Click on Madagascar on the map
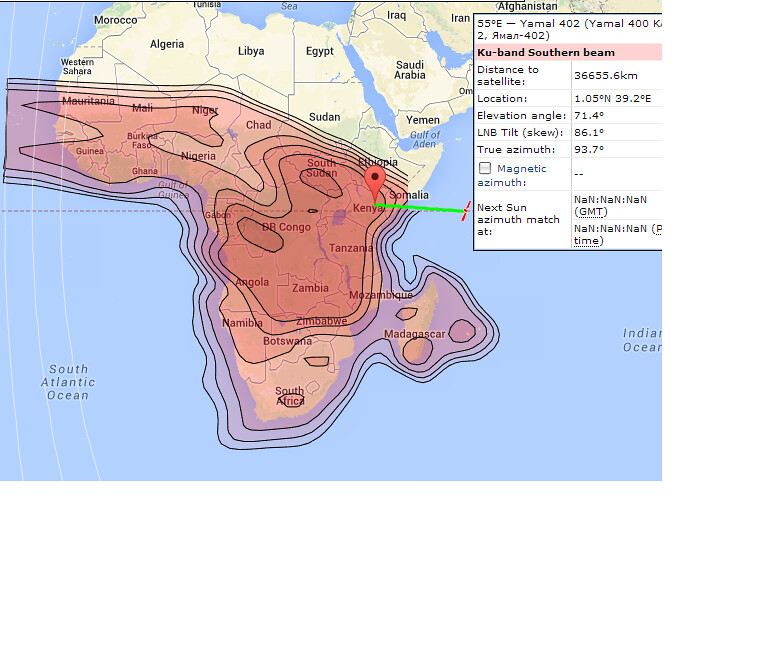The height and width of the screenshot is (668, 768). coord(414,334)
